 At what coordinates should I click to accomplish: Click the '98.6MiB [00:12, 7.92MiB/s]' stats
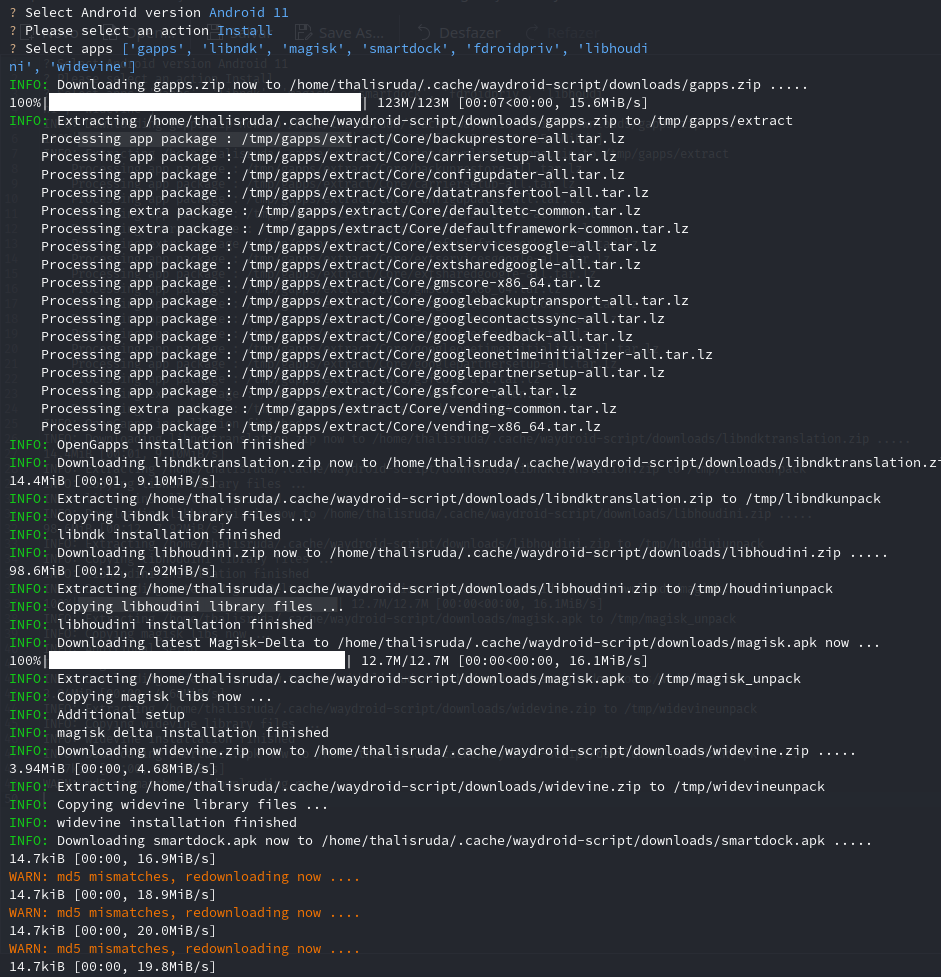[112, 572]
